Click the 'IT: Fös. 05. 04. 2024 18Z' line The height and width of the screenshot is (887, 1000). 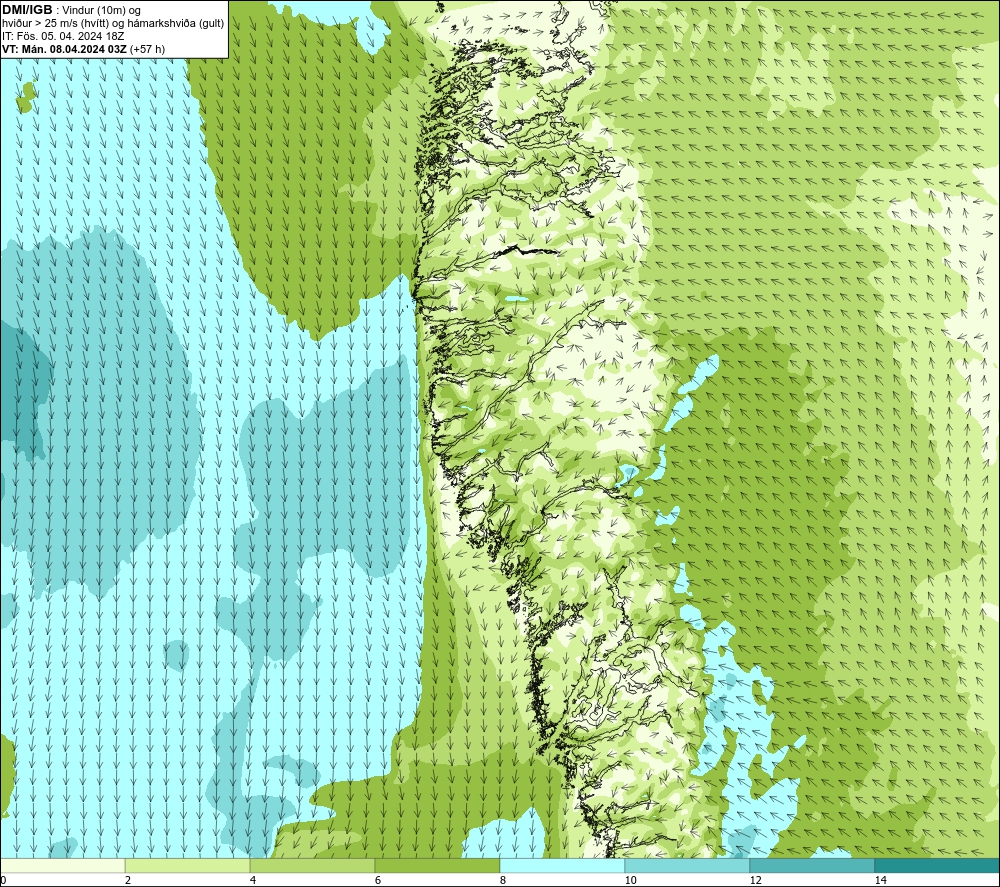tap(63, 36)
